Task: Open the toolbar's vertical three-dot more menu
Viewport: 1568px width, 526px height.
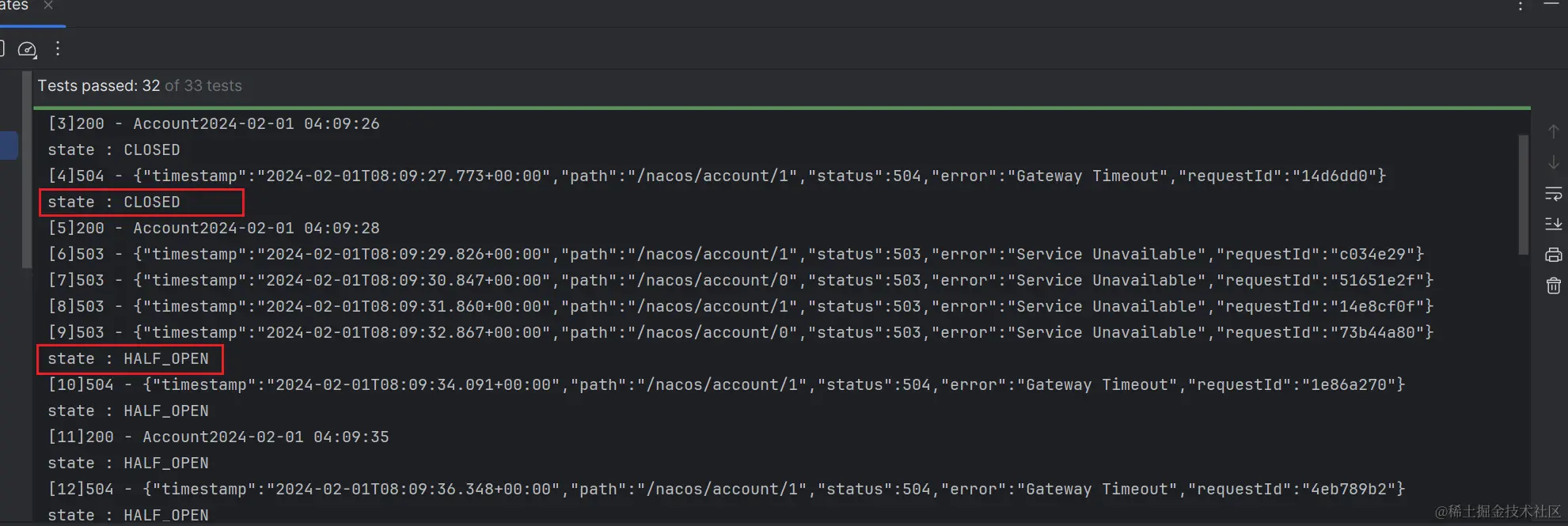Action: click(x=58, y=49)
